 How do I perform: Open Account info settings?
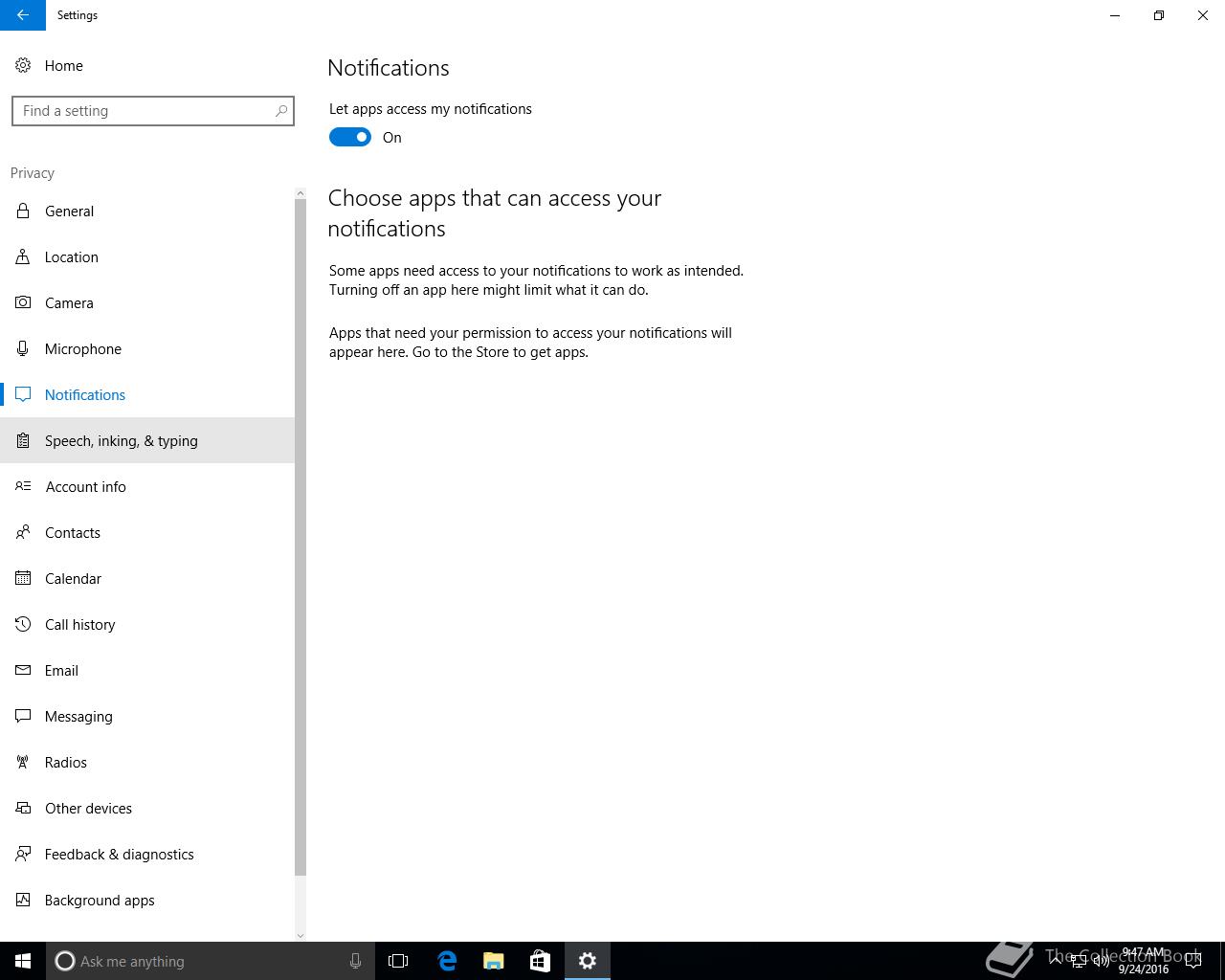pos(147,486)
